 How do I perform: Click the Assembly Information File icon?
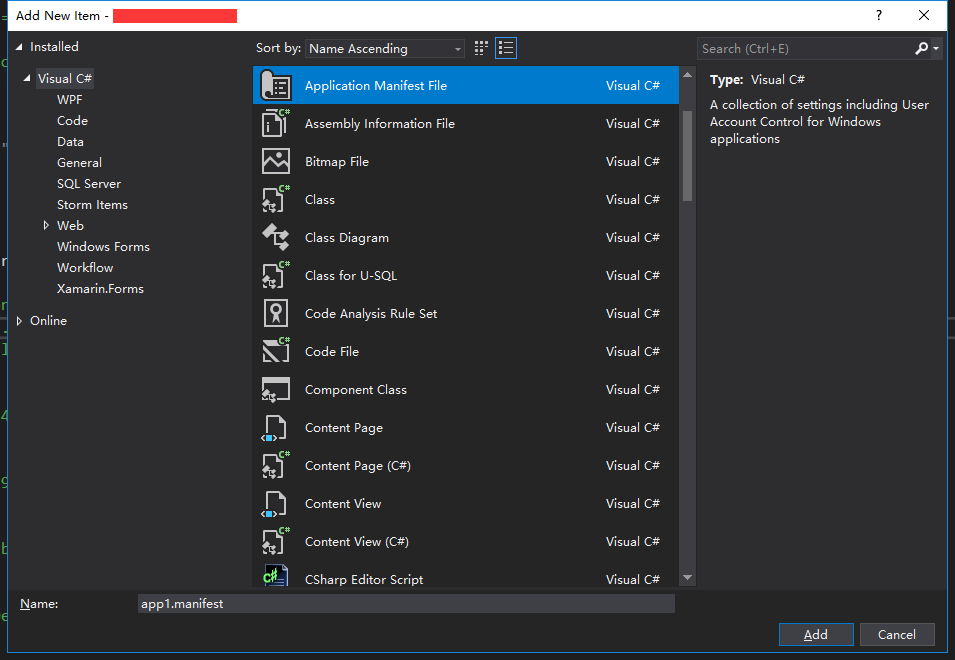(276, 123)
